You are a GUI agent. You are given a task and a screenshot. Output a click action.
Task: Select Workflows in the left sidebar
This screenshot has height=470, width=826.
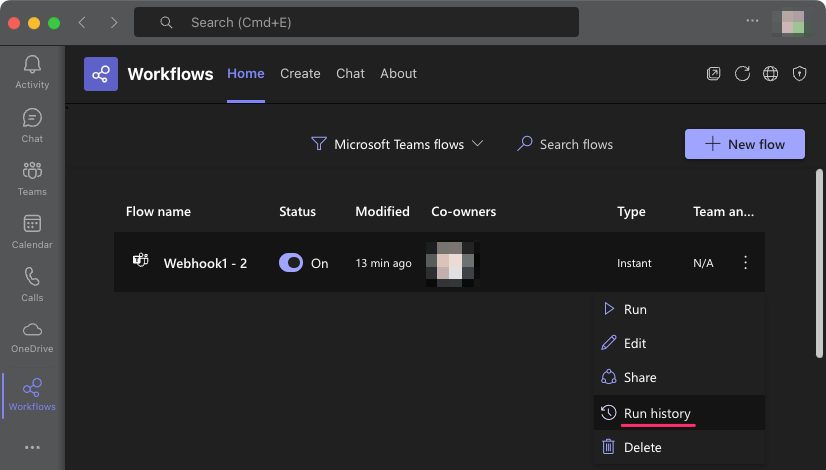click(32, 395)
